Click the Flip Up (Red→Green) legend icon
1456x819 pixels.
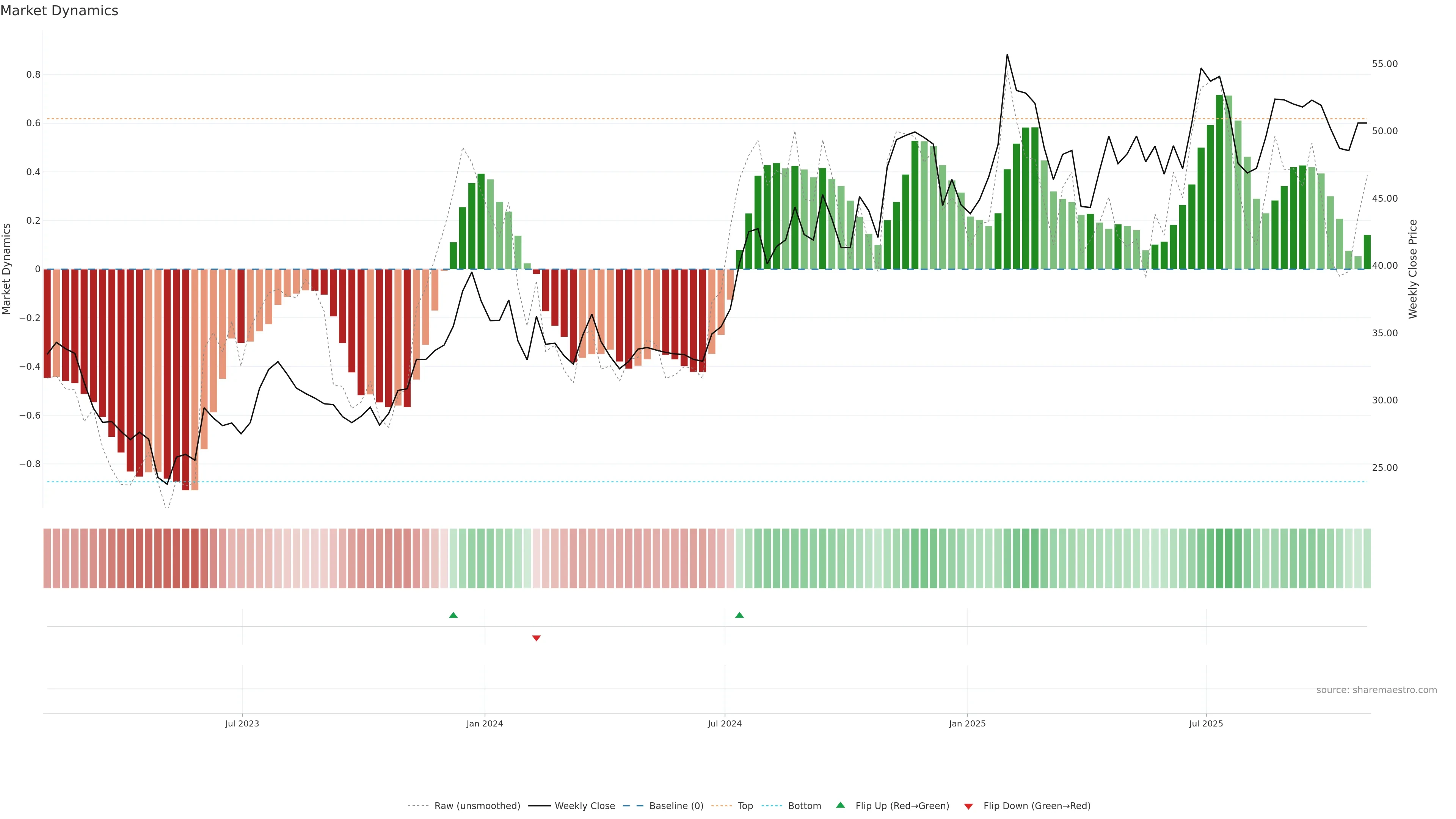coord(841,805)
